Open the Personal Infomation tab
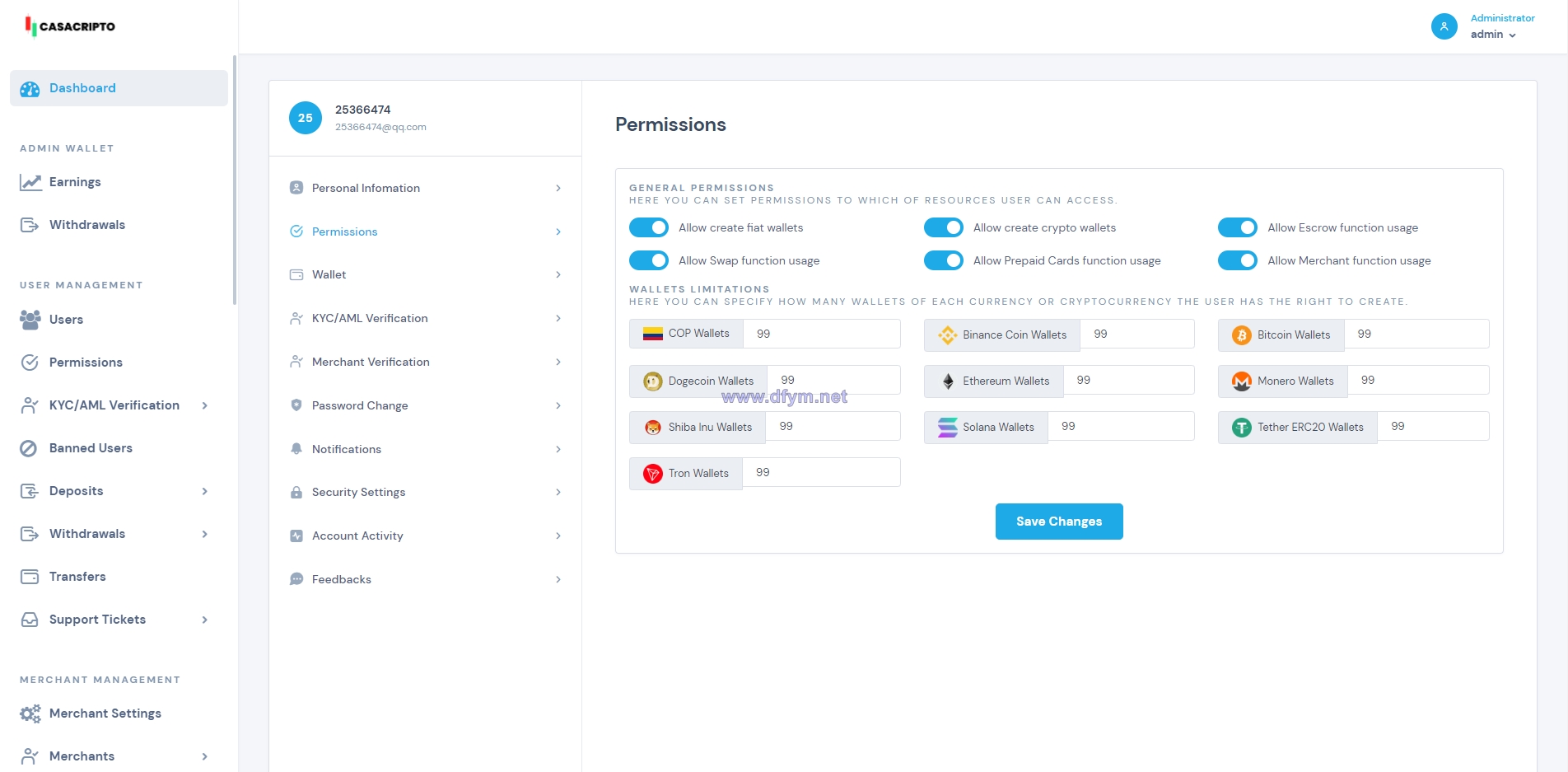 425,188
